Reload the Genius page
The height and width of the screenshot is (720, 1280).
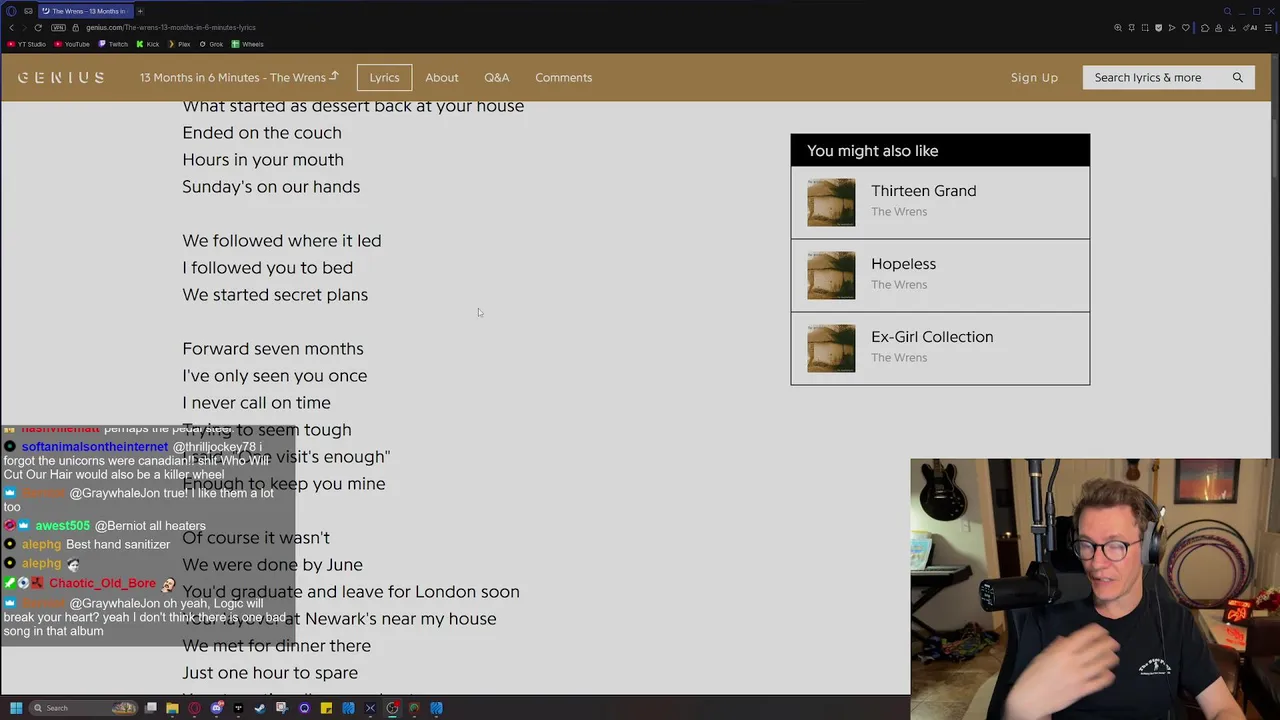pos(38,28)
